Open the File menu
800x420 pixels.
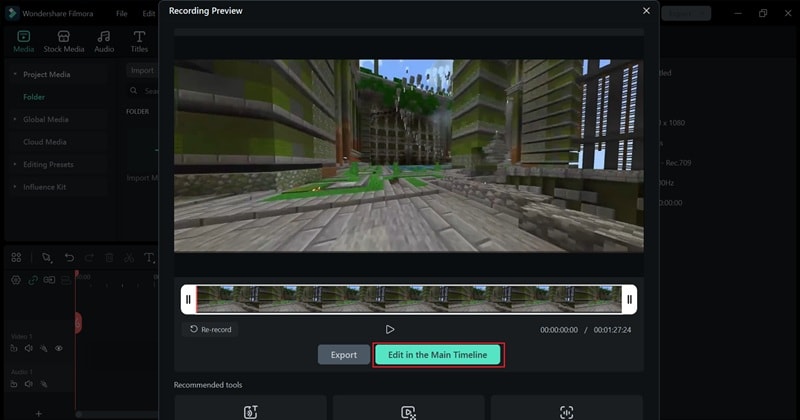click(x=121, y=13)
